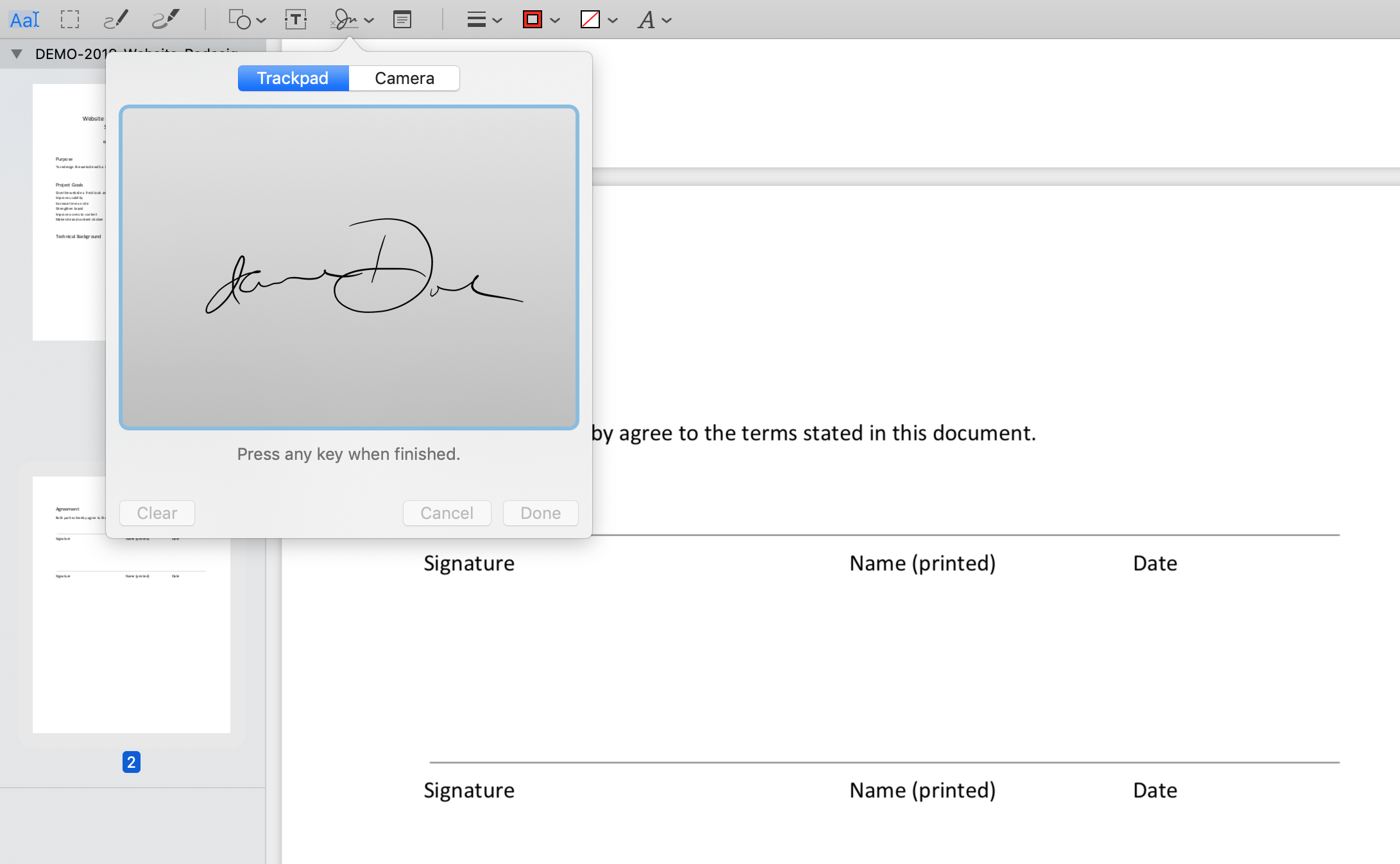Click Done to confirm signature
This screenshot has width=1400, height=864.
coord(540,513)
